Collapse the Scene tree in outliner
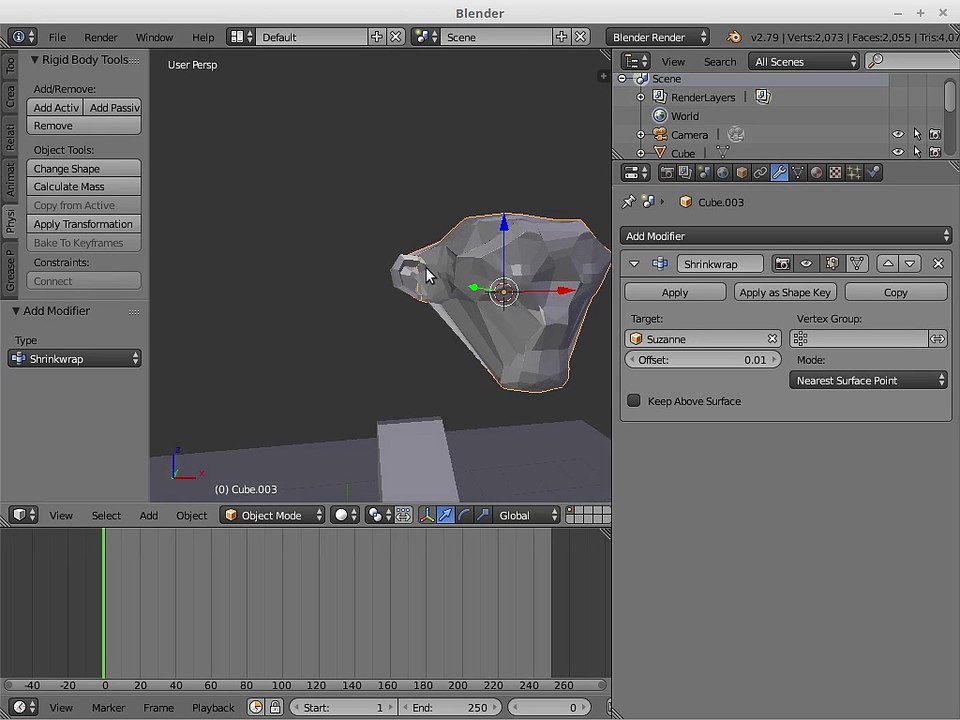Image resolution: width=960 pixels, height=720 pixels. coord(623,78)
